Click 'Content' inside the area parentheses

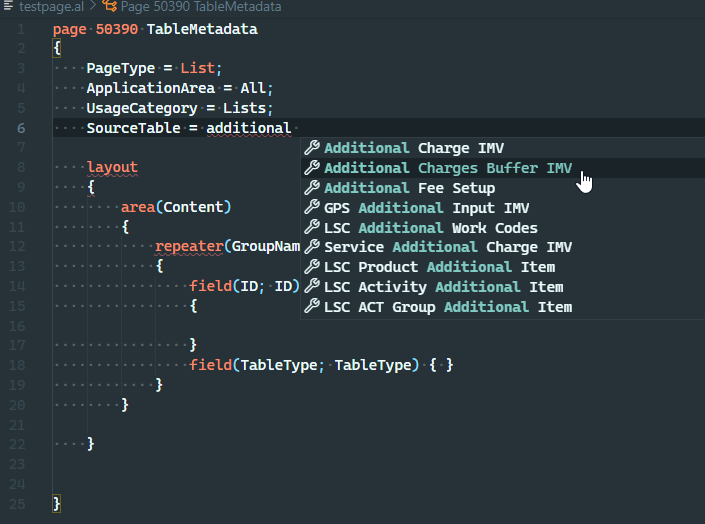193,207
